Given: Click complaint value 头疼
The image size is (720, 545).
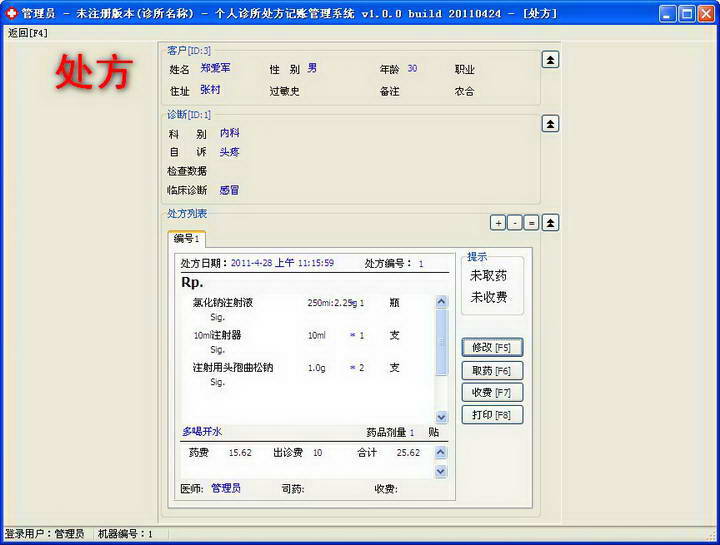Looking at the screenshot, I should click(x=229, y=152).
